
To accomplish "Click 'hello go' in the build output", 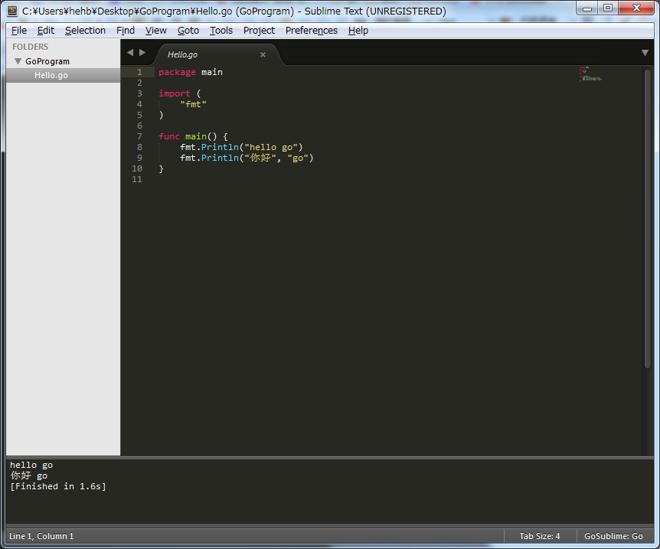I will pos(31,465).
